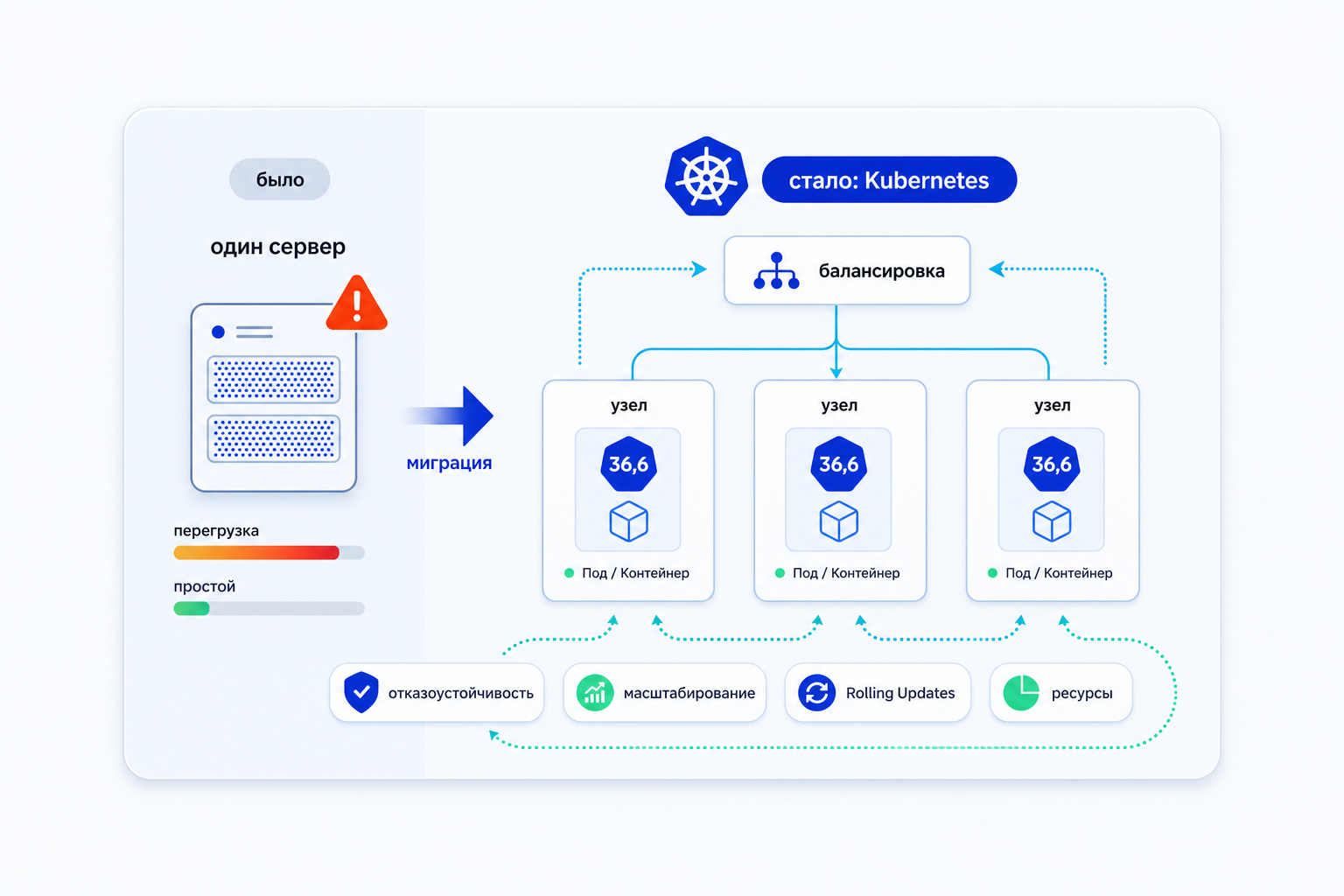Click the blue dot on server header

(x=219, y=332)
